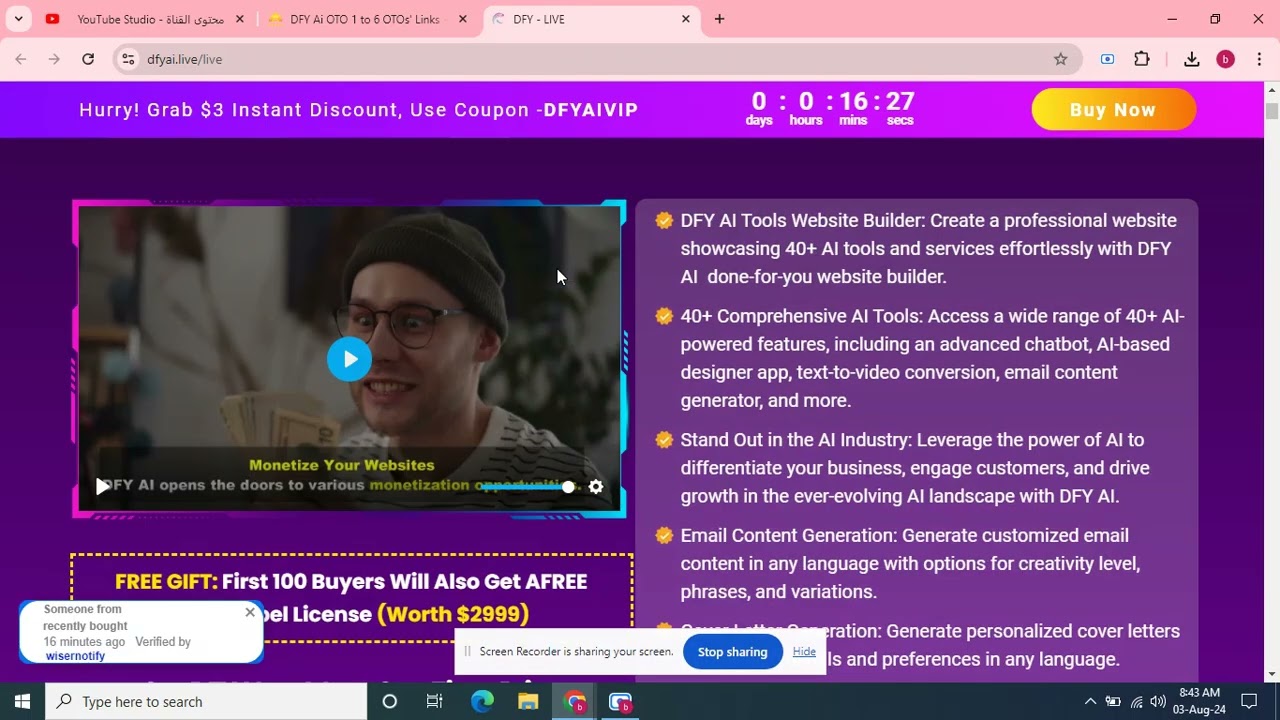Go back to previous page

[21, 59]
